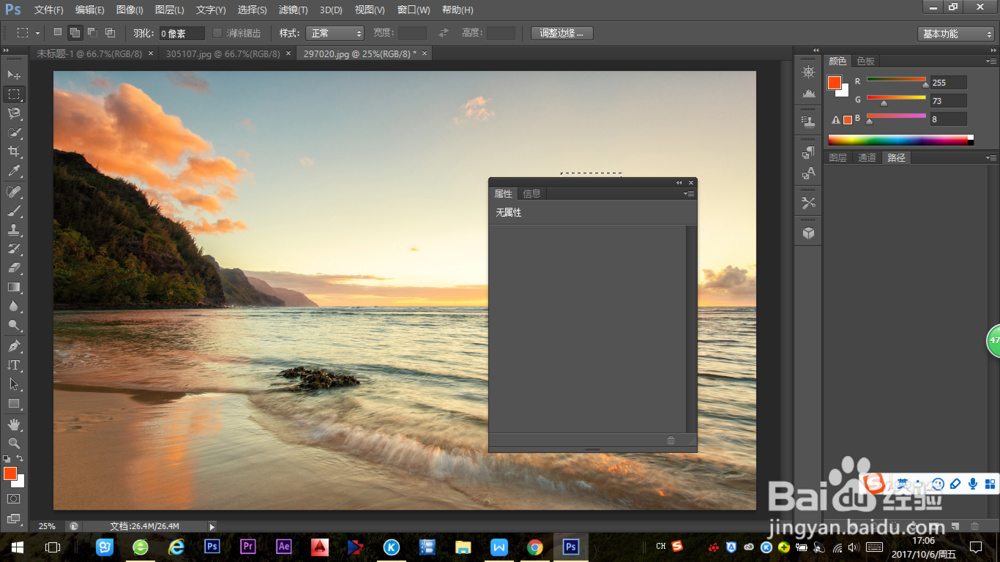Select the Rectangle shape tool
1000x562 pixels.
13,404
